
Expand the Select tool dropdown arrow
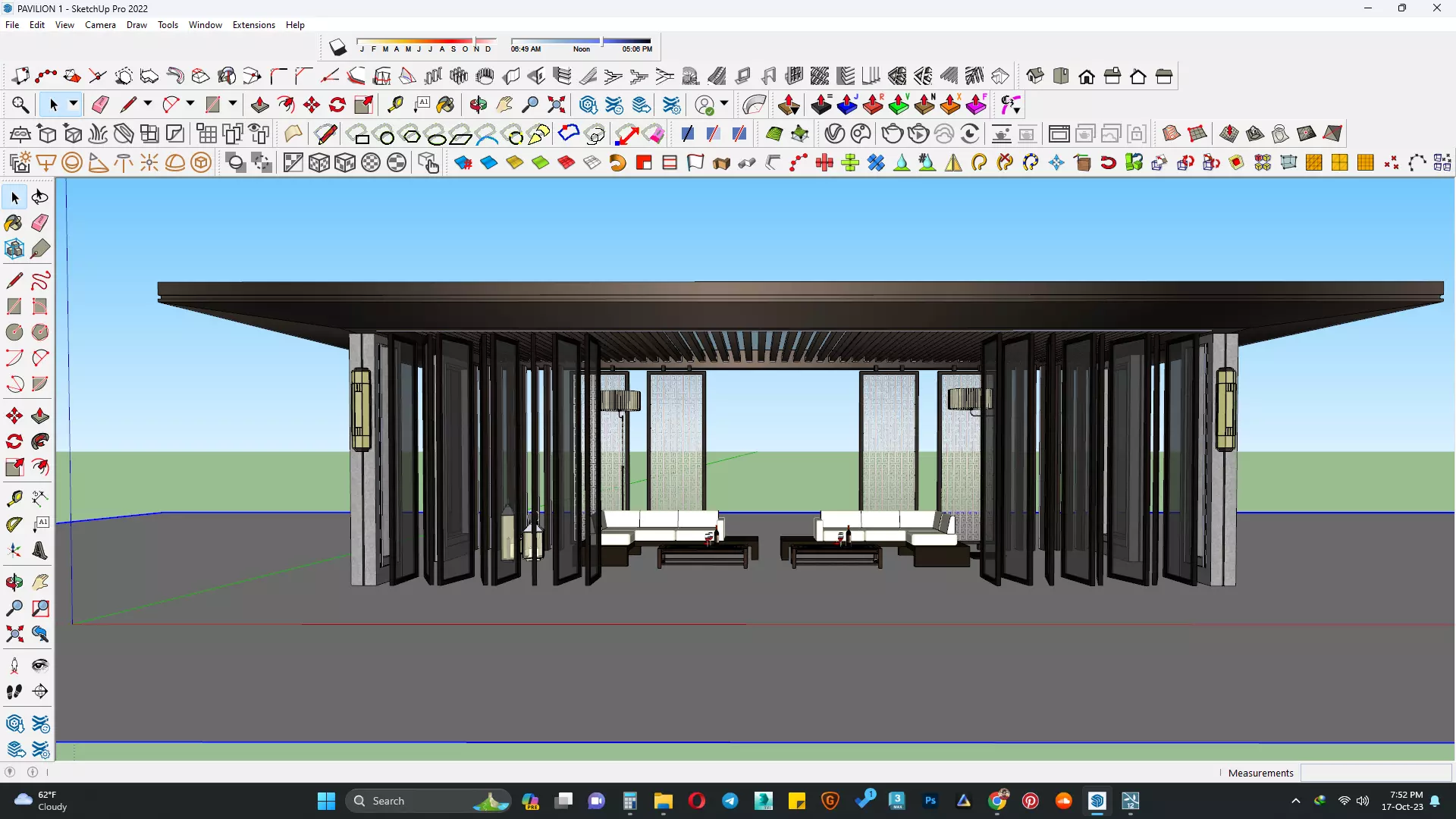(74, 104)
